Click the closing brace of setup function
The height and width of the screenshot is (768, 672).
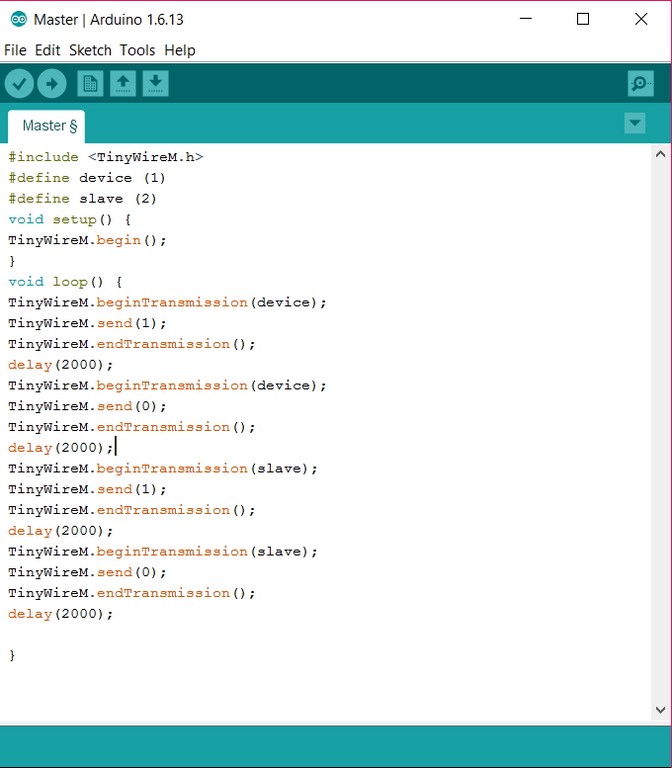(x=12, y=261)
